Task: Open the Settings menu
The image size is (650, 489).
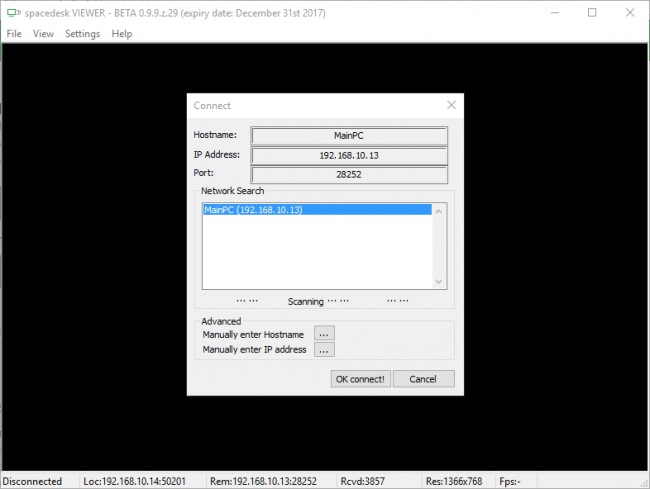Action: click(x=82, y=34)
